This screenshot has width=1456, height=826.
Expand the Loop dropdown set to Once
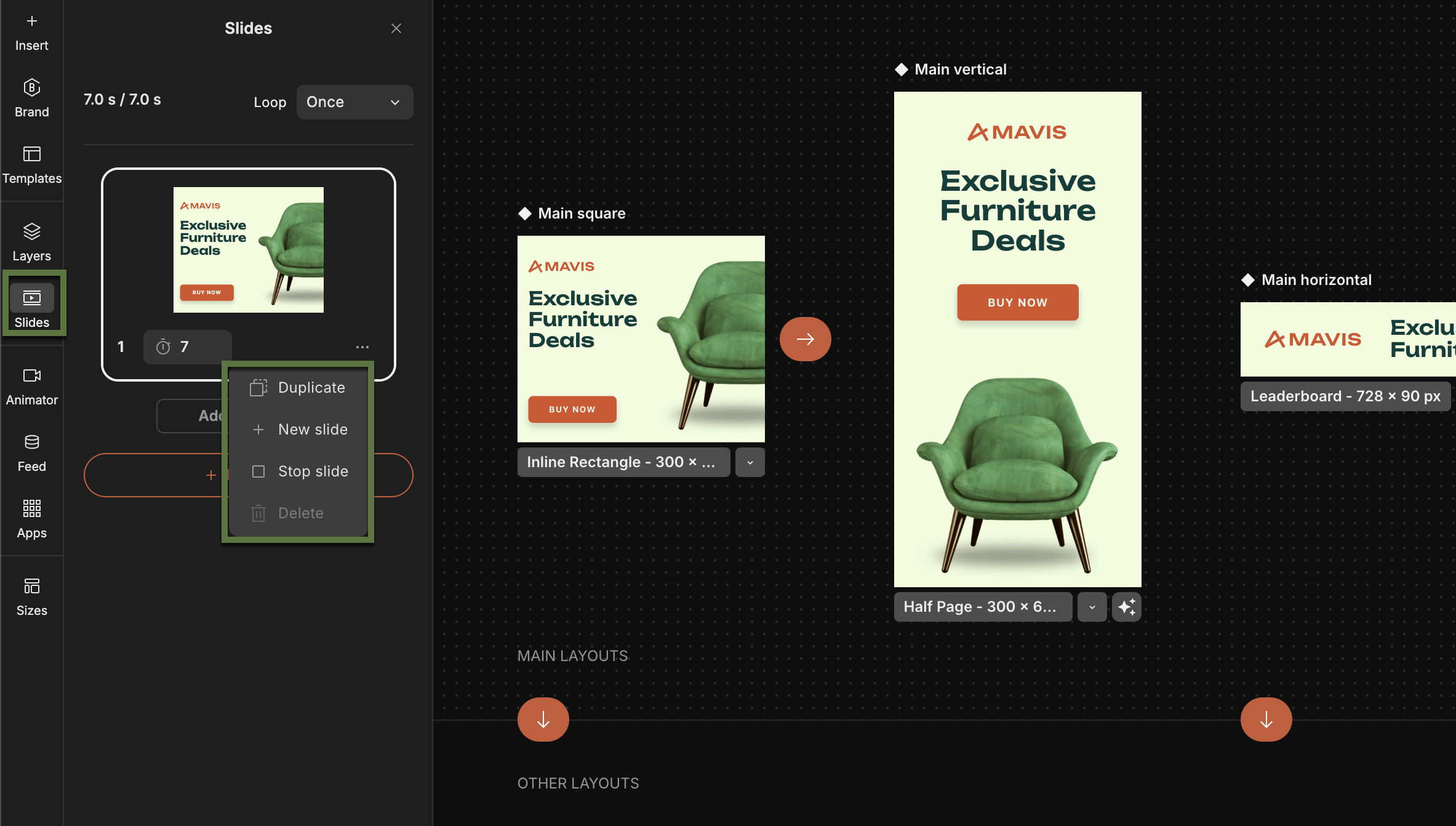(354, 102)
